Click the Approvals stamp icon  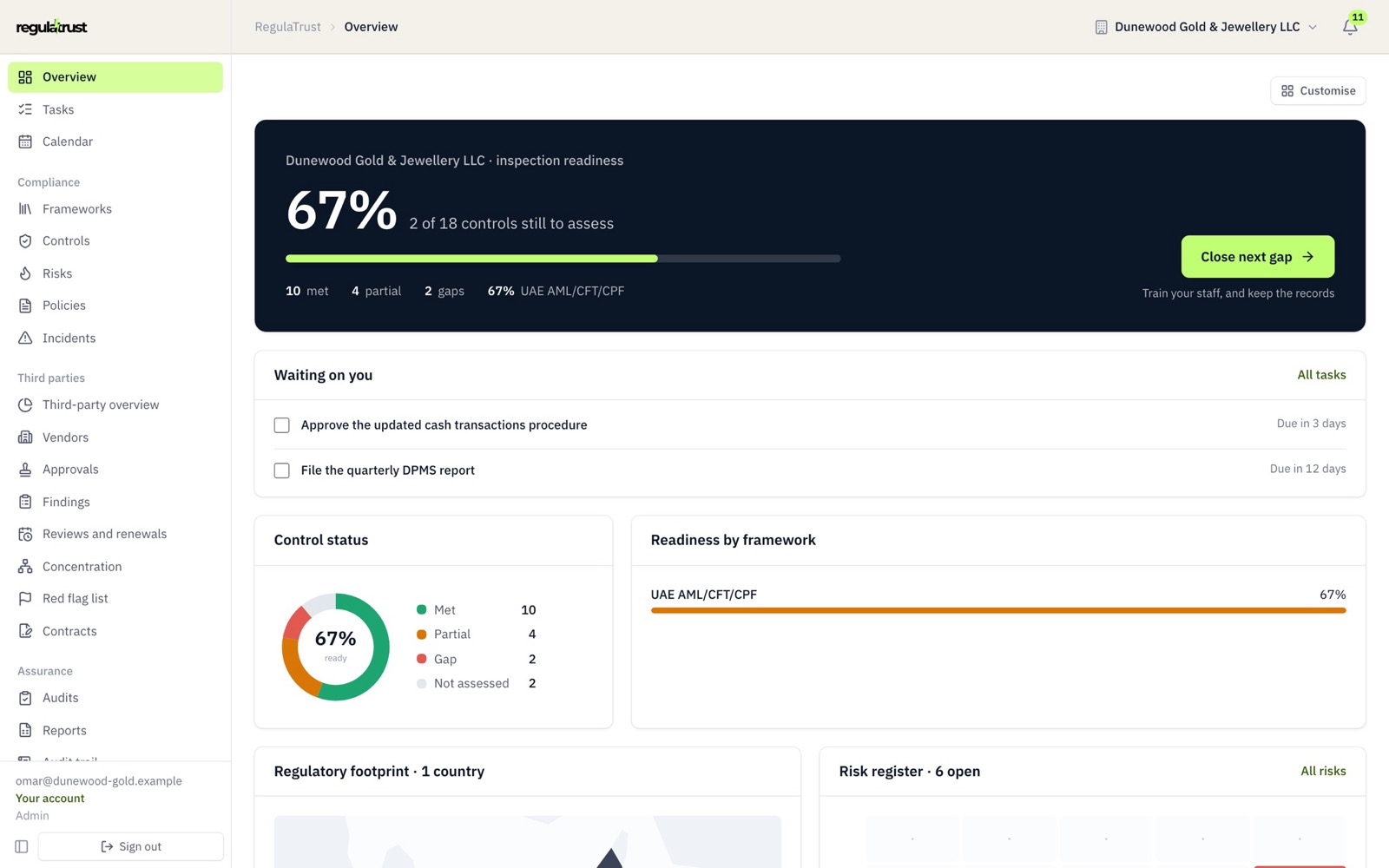click(x=25, y=470)
